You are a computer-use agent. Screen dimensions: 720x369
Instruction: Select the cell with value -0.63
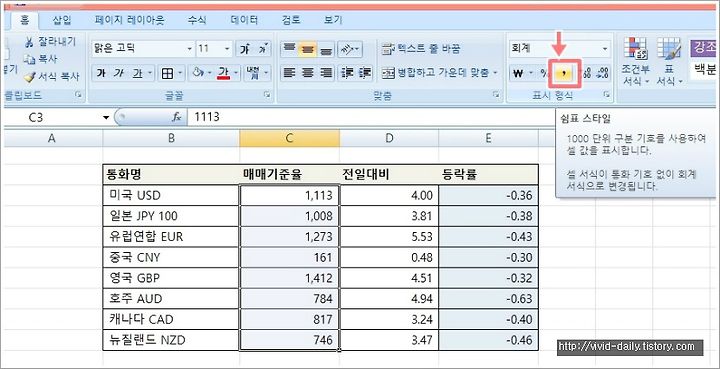488,299
